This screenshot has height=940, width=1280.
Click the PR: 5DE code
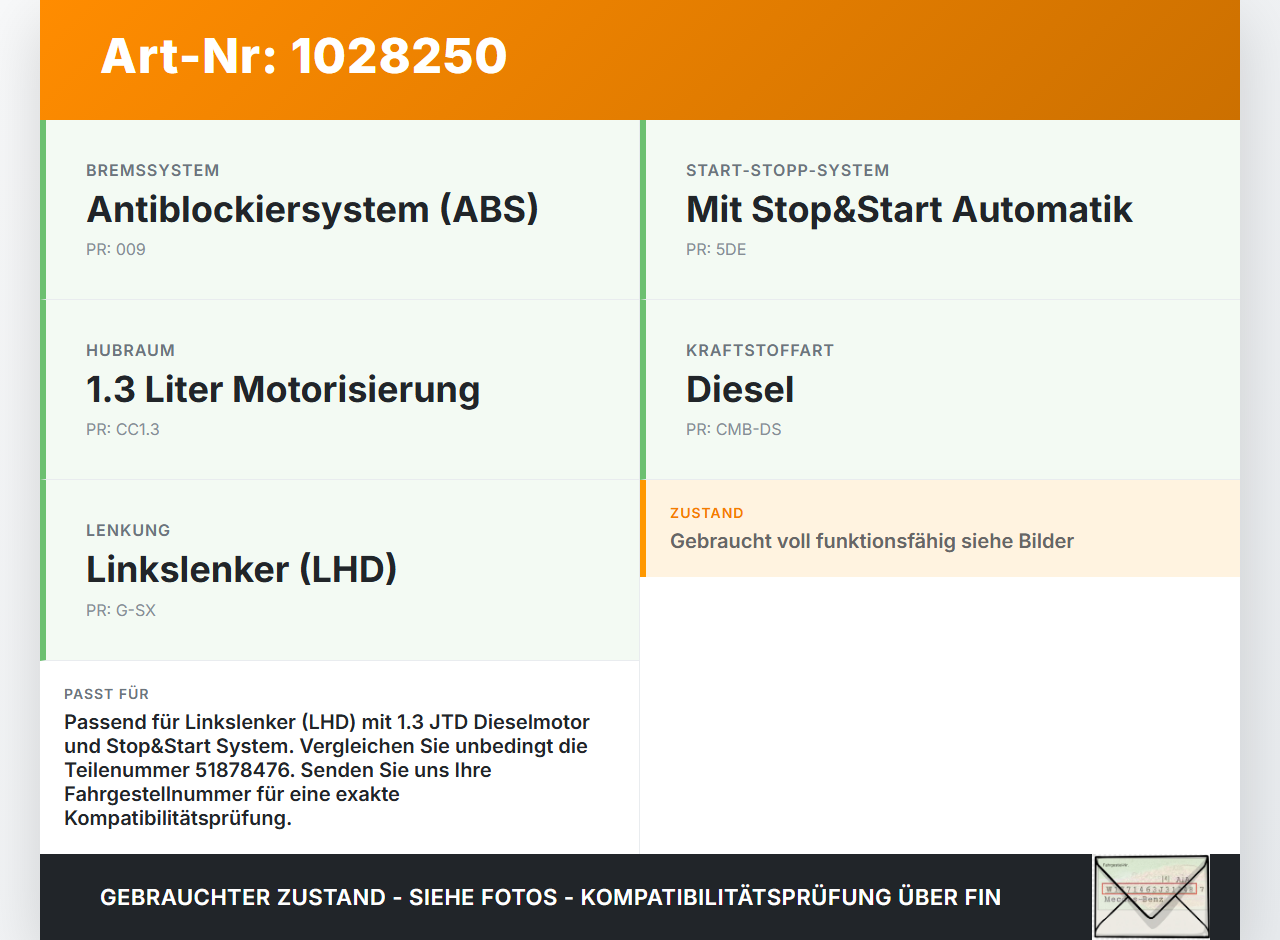click(716, 250)
